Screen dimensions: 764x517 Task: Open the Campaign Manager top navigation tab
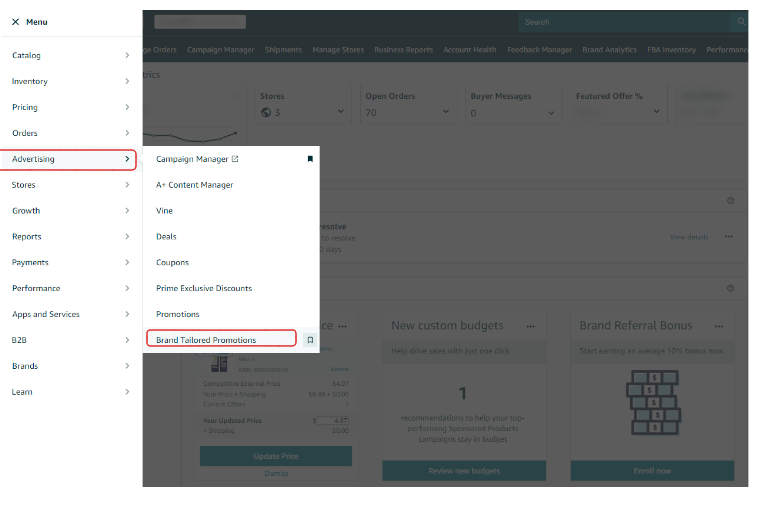coord(221,50)
